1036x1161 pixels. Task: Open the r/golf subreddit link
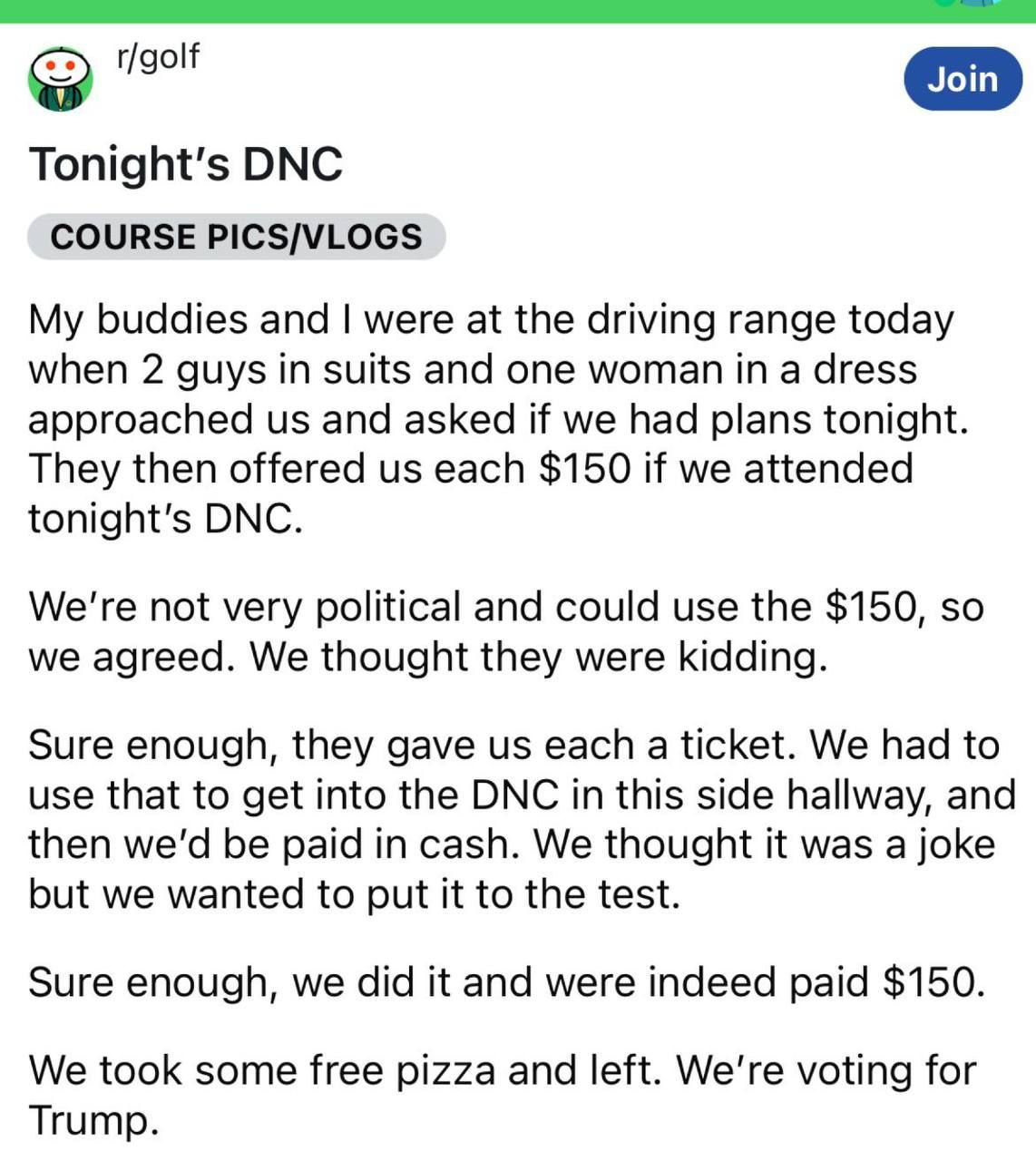tap(158, 56)
